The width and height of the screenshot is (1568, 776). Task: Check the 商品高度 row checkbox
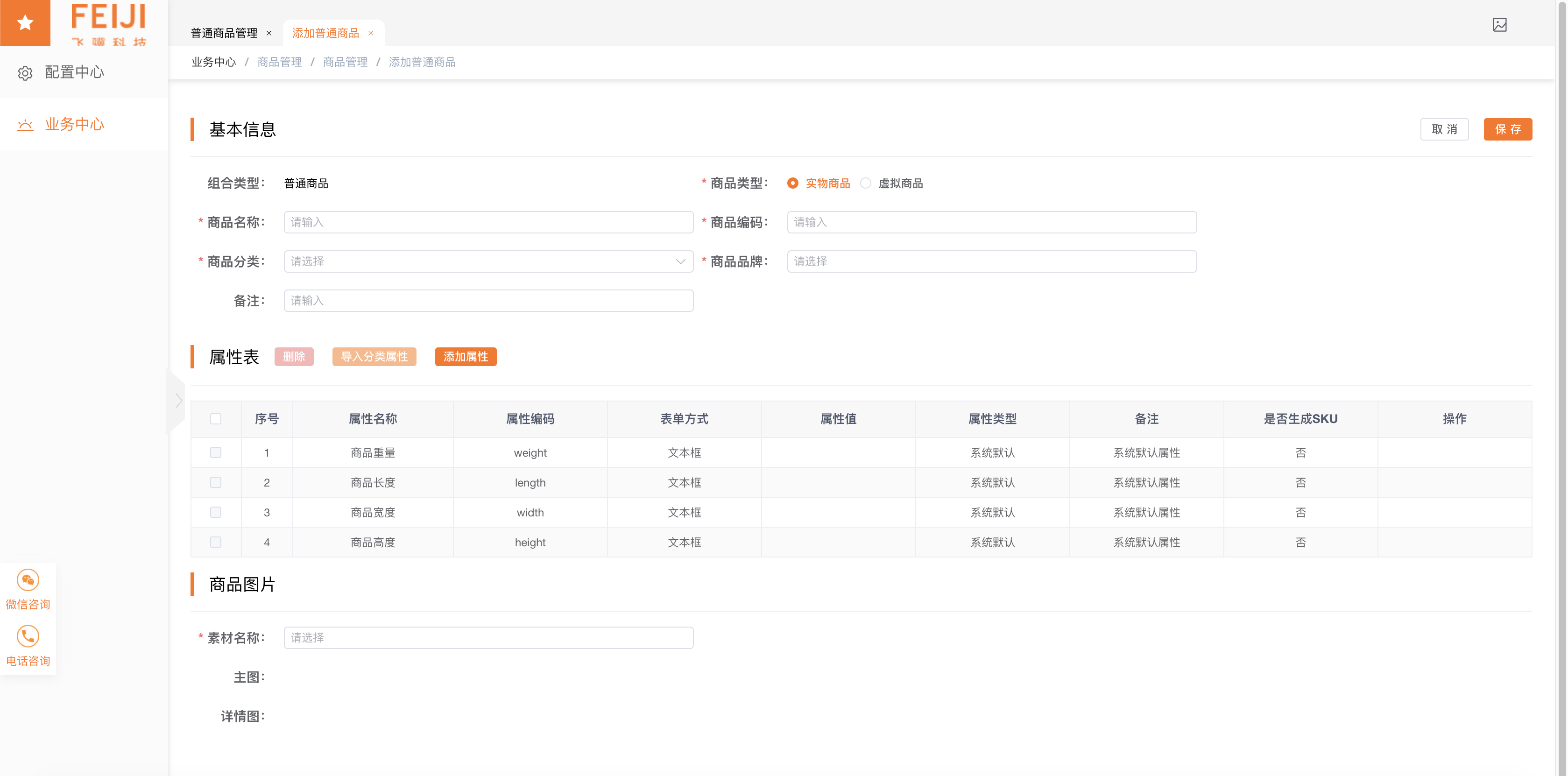point(215,542)
